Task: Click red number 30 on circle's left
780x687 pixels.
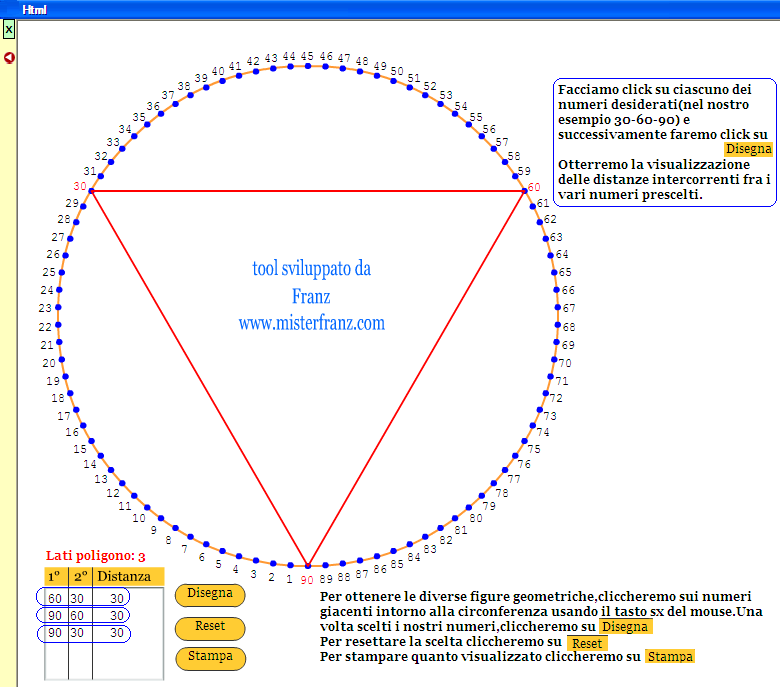Action: pos(80,186)
